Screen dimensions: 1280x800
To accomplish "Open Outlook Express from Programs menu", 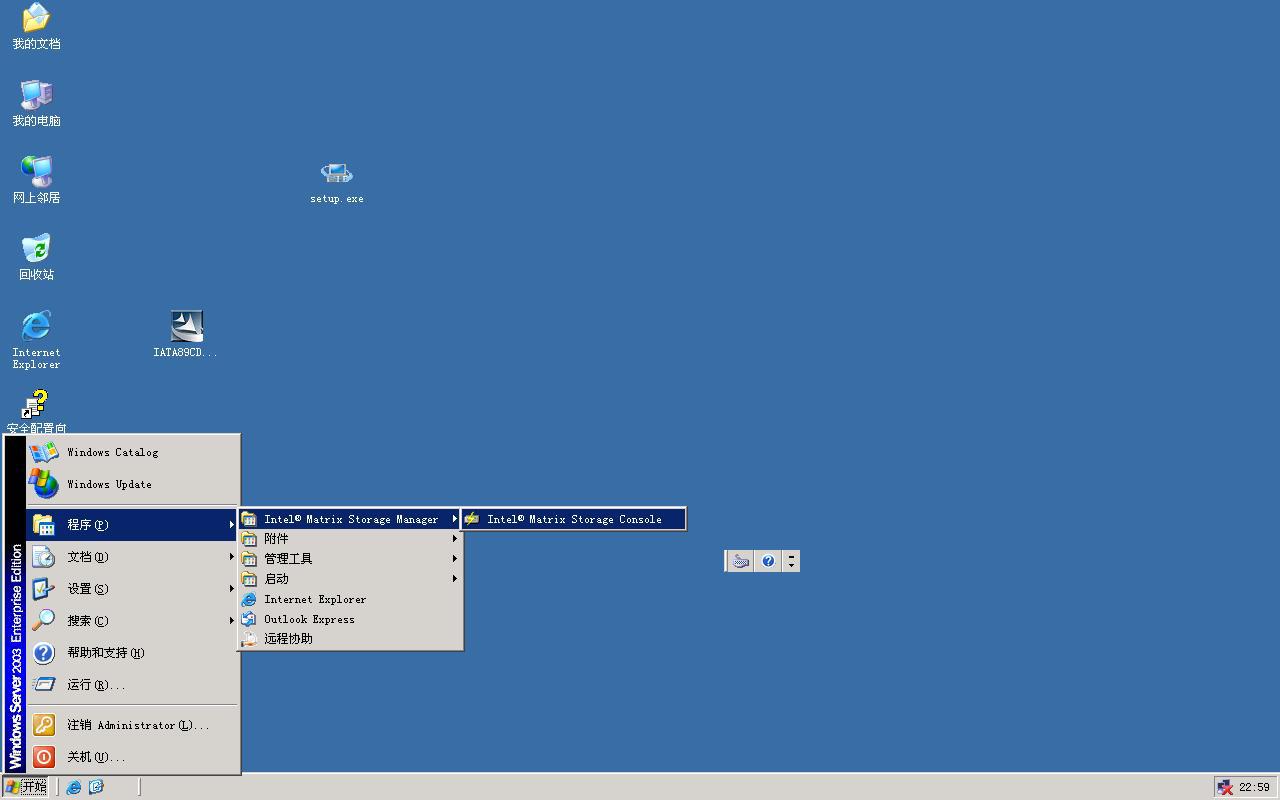I will click(309, 619).
